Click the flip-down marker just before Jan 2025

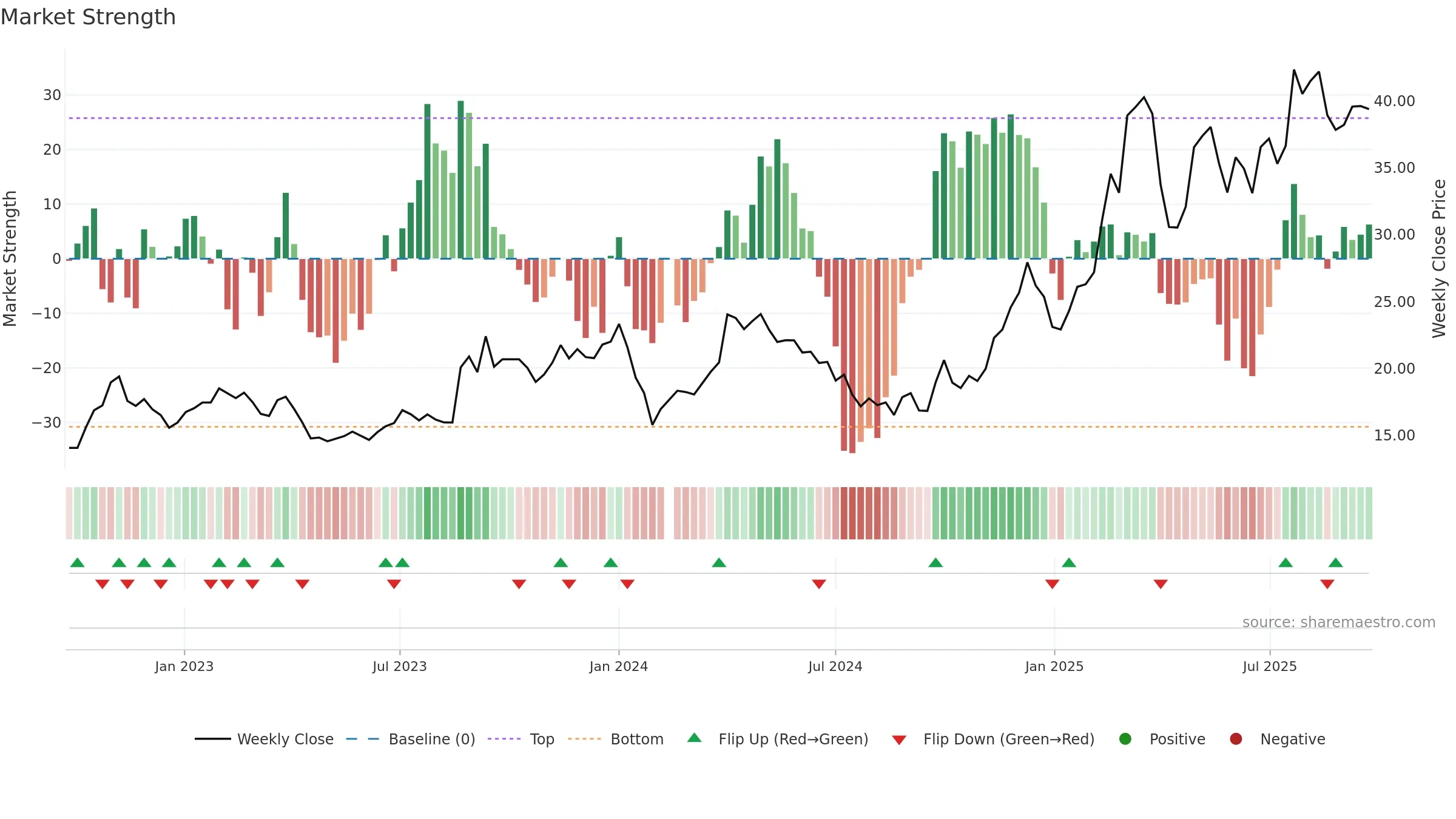(x=1053, y=584)
